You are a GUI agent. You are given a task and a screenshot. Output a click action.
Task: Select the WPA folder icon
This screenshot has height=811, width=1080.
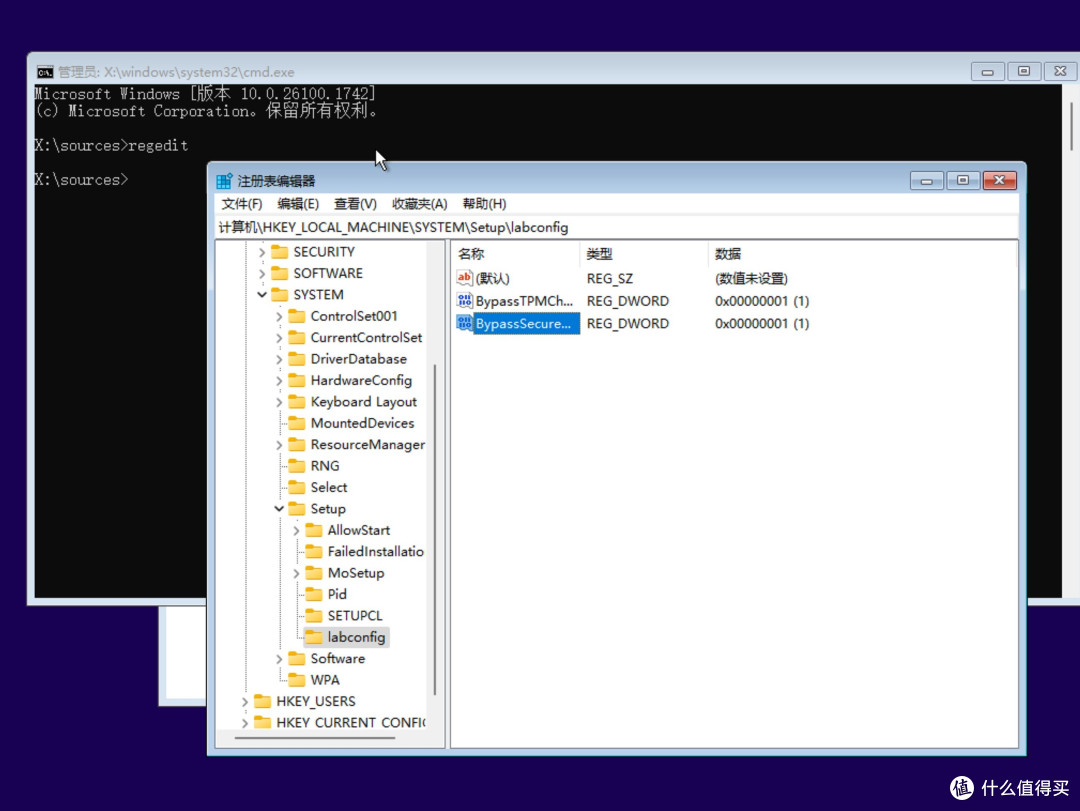coord(297,679)
